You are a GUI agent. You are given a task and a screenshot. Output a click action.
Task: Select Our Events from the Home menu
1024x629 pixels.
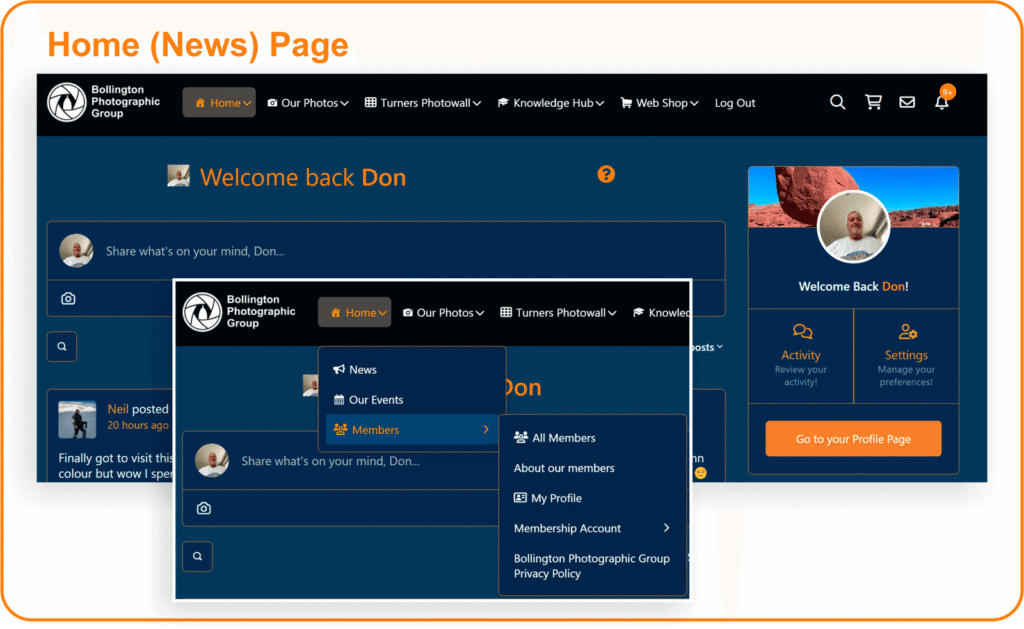(375, 400)
